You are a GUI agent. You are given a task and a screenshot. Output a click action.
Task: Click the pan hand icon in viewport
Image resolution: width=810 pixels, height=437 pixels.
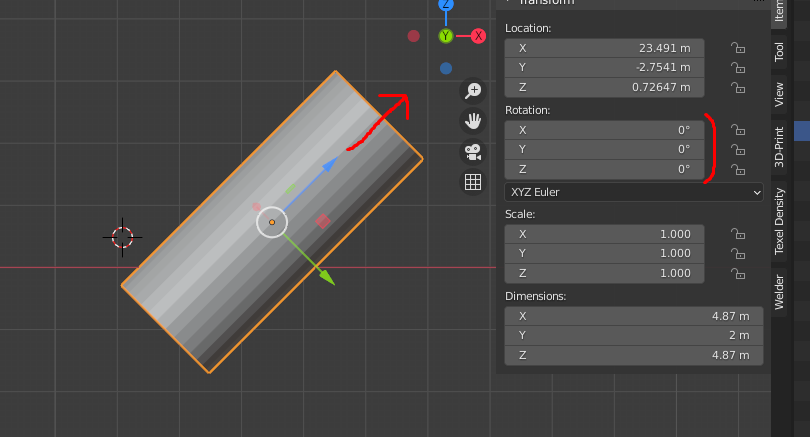click(x=473, y=121)
